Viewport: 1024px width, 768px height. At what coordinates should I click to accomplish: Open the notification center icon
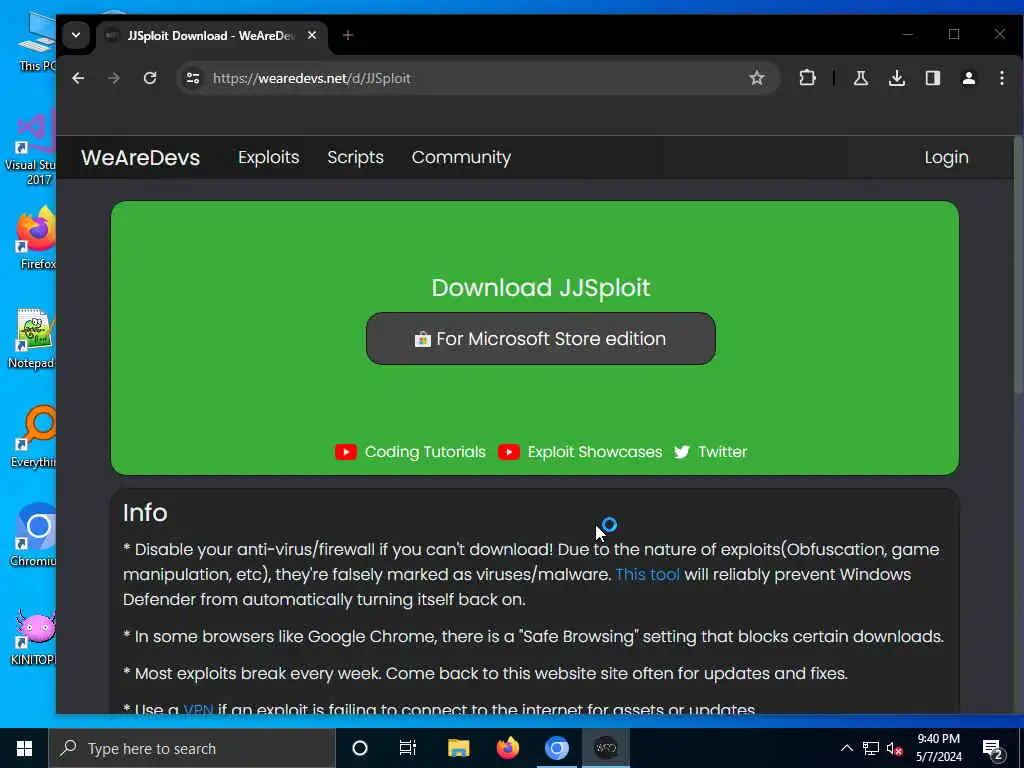[x=992, y=748]
